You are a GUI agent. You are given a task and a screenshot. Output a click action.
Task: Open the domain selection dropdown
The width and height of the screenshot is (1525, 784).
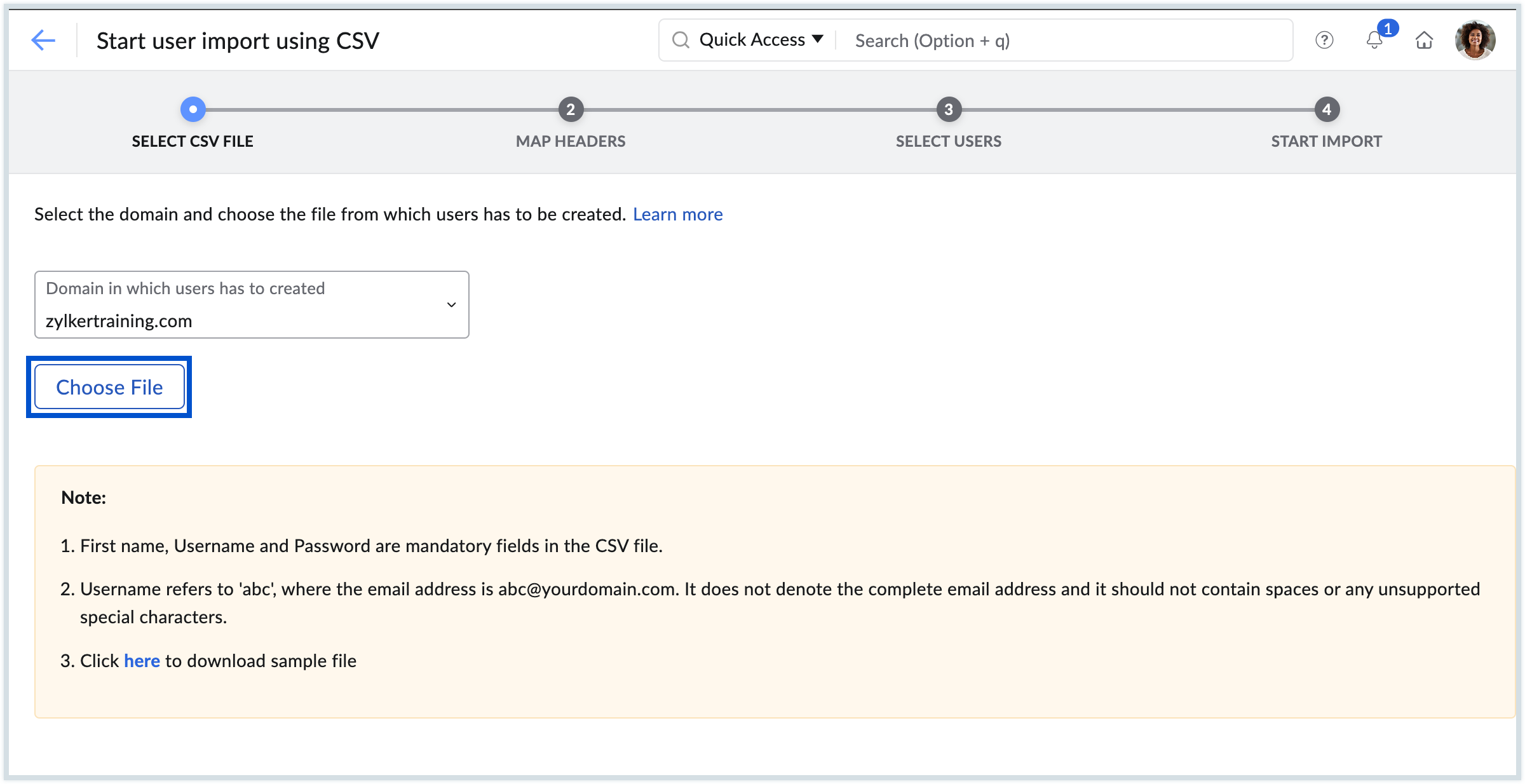tap(252, 304)
